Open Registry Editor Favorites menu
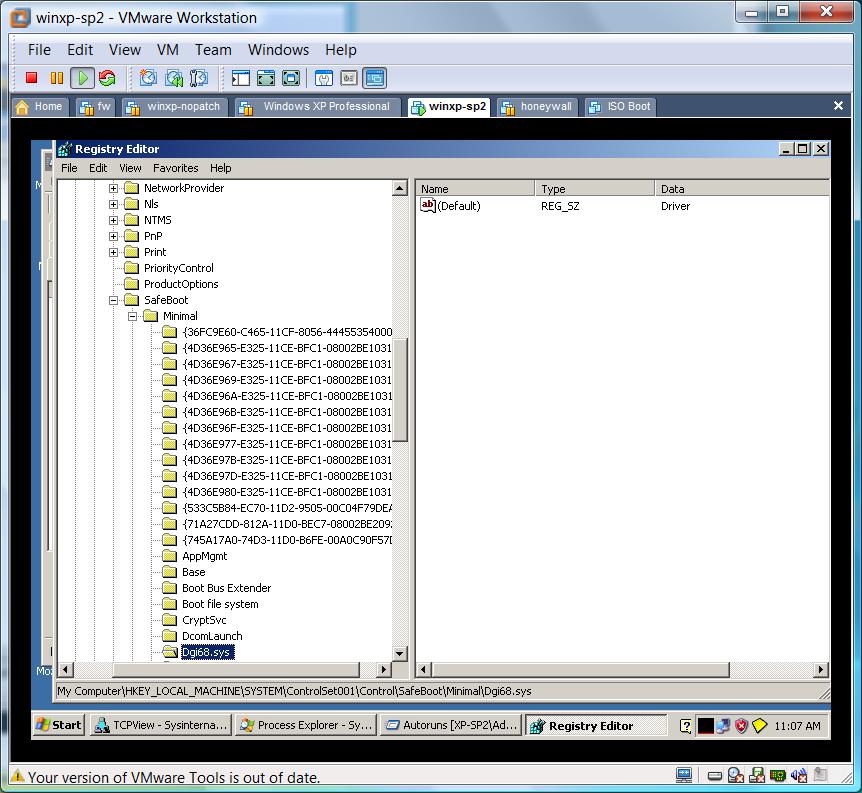862x793 pixels. click(175, 168)
